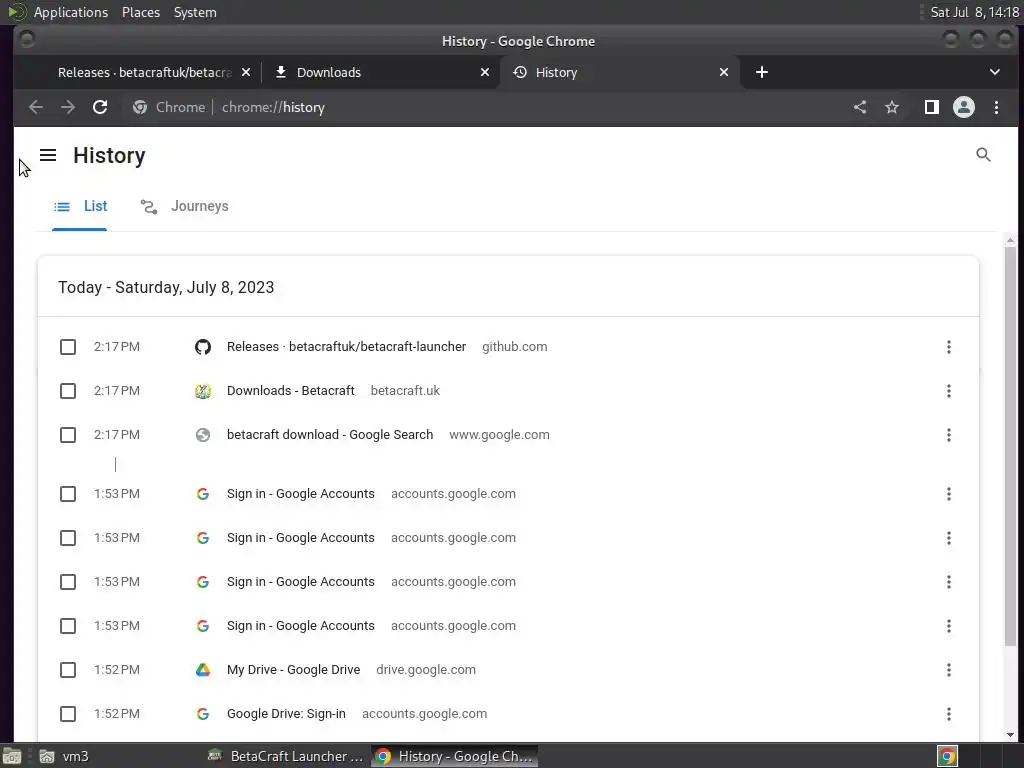Open actions menu for Google Drive: Sign-in entry
1024x768 pixels.
(948, 714)
